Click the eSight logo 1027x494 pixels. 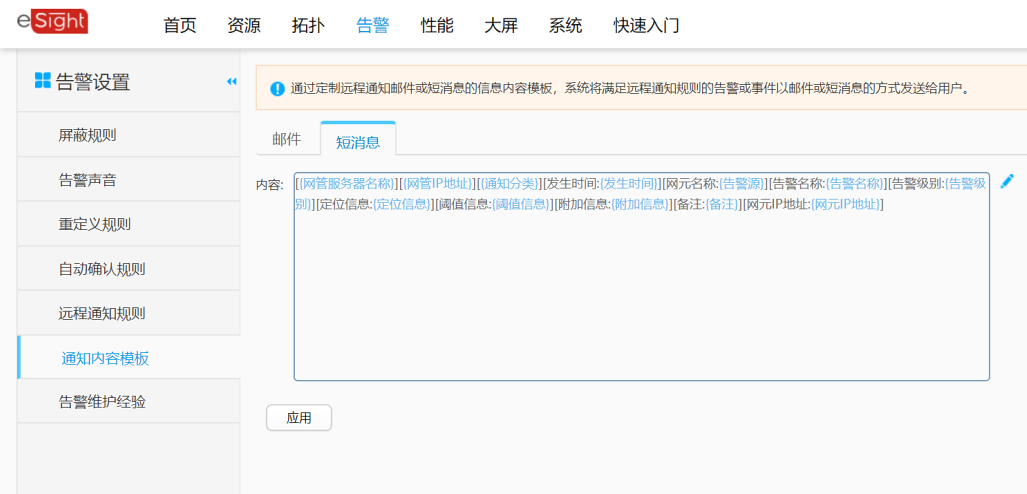coord(52,21)
